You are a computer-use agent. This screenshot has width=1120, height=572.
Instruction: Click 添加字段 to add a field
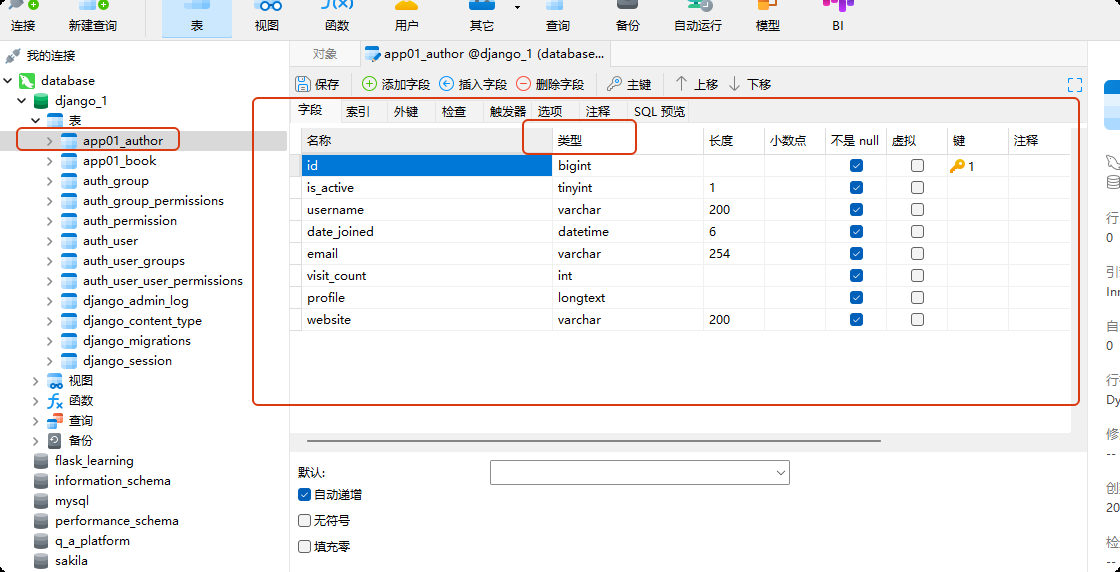tap(396, 84)
